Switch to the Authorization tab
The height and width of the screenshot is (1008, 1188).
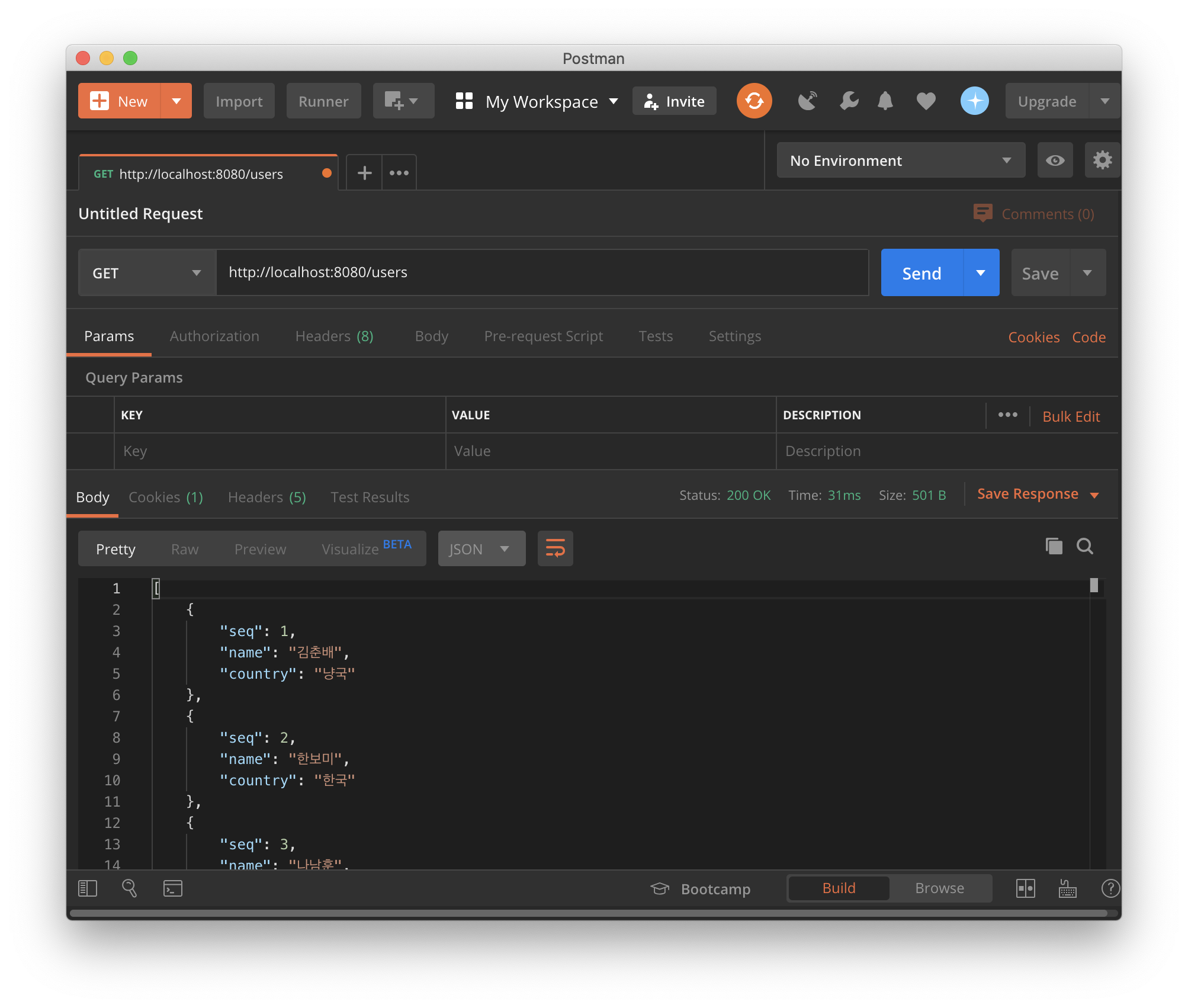pos(214,336)
